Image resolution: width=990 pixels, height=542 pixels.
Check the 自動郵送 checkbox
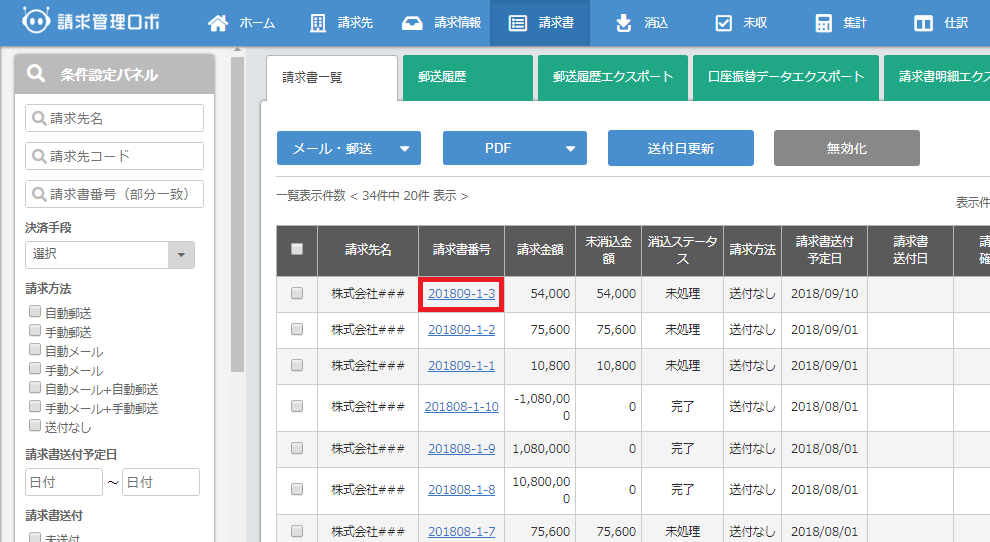coord(36,312)
